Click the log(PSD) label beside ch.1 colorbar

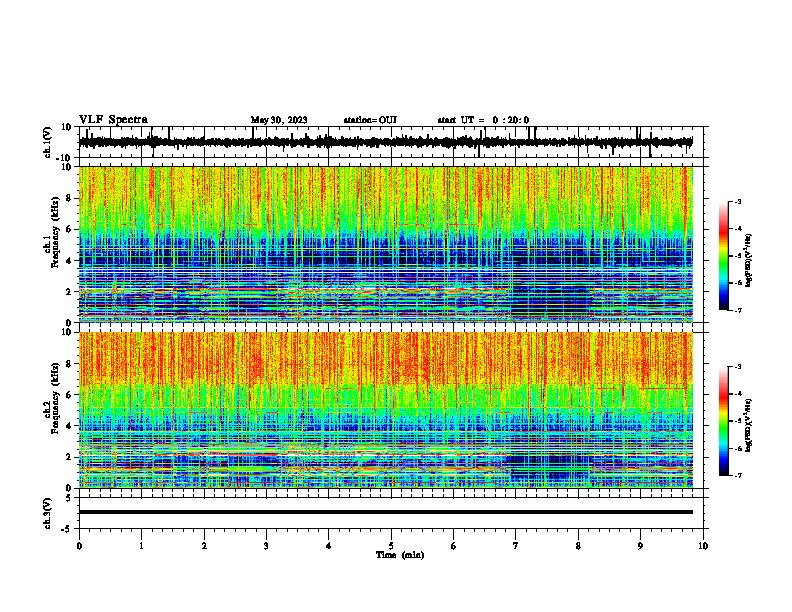pyautogui.click(x=749, y=261)
